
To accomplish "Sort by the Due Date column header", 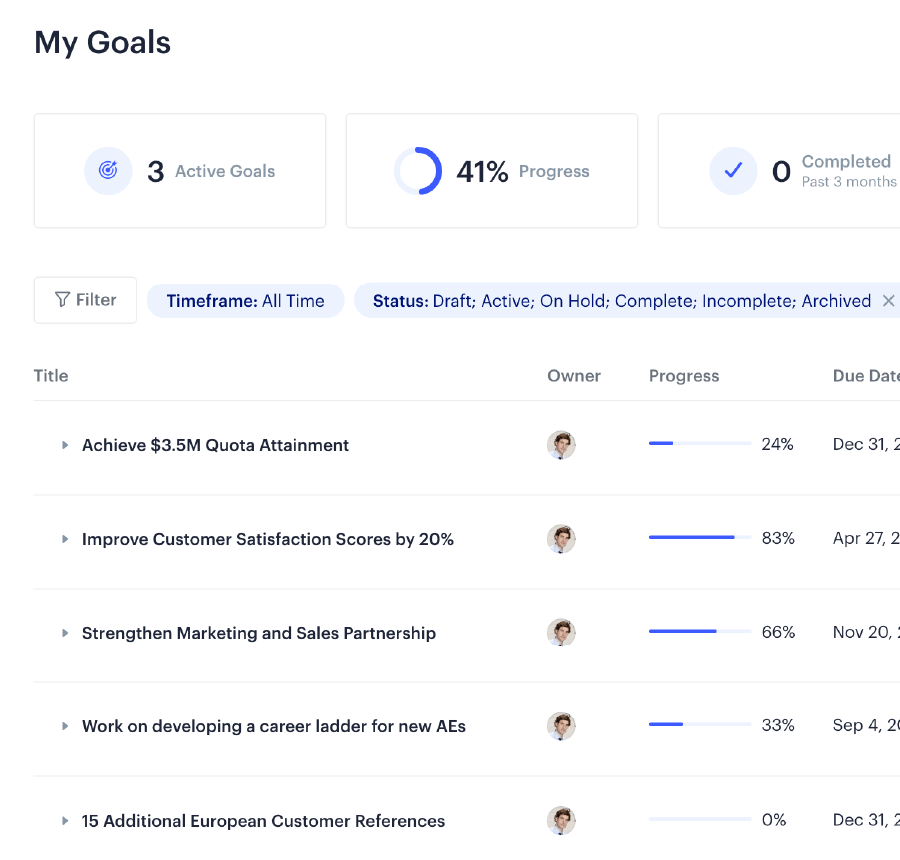I will point(866,375).
